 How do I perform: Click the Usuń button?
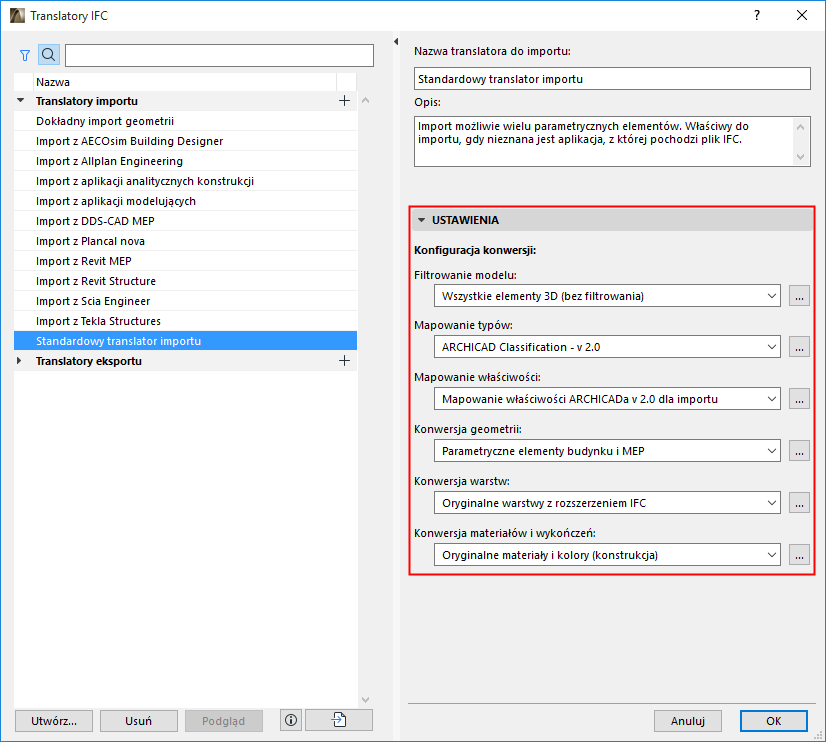[139, 721]
